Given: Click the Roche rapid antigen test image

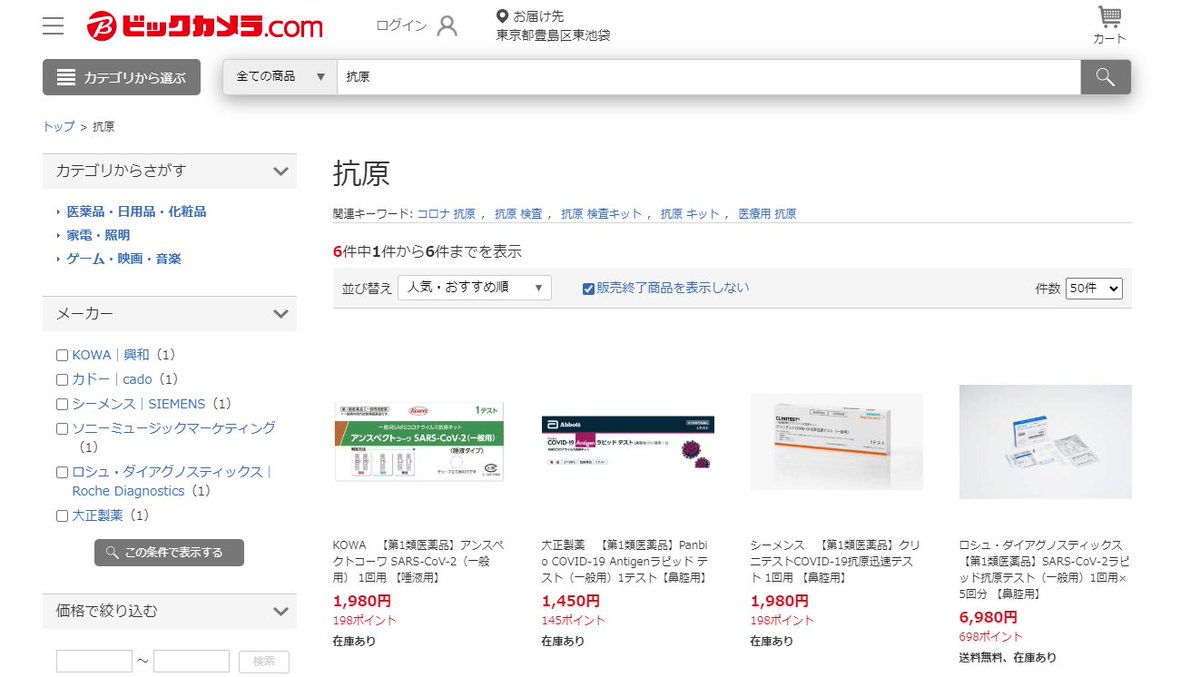Looking at the screenshot, I should (1045, 441).
